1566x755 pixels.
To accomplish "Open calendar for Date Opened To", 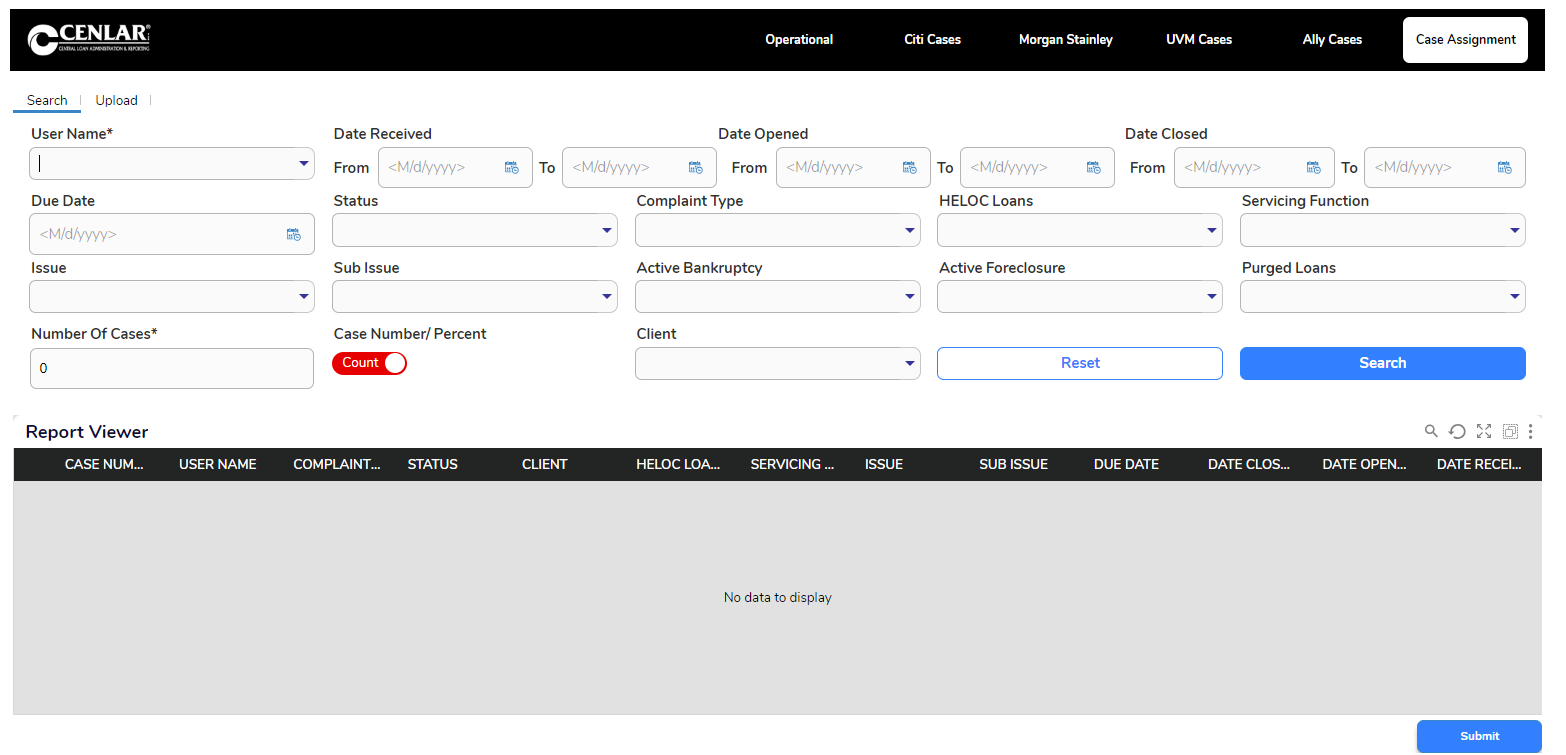I will (1093, 168).
